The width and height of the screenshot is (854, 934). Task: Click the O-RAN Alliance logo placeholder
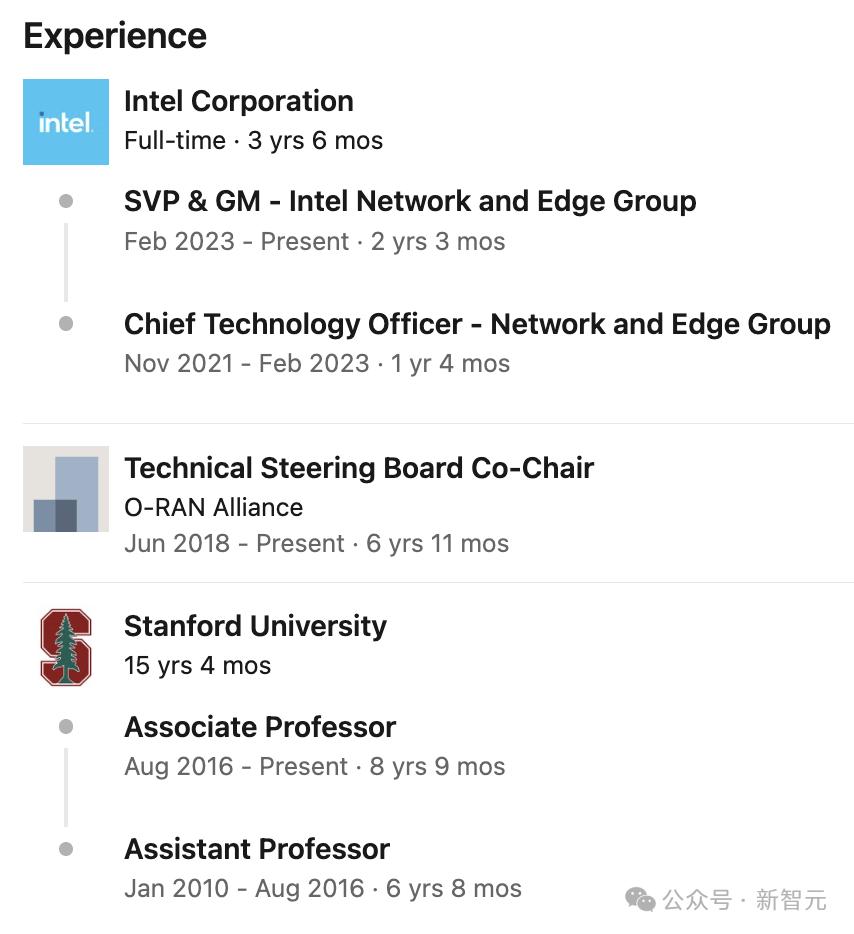[x=66, y=489]
